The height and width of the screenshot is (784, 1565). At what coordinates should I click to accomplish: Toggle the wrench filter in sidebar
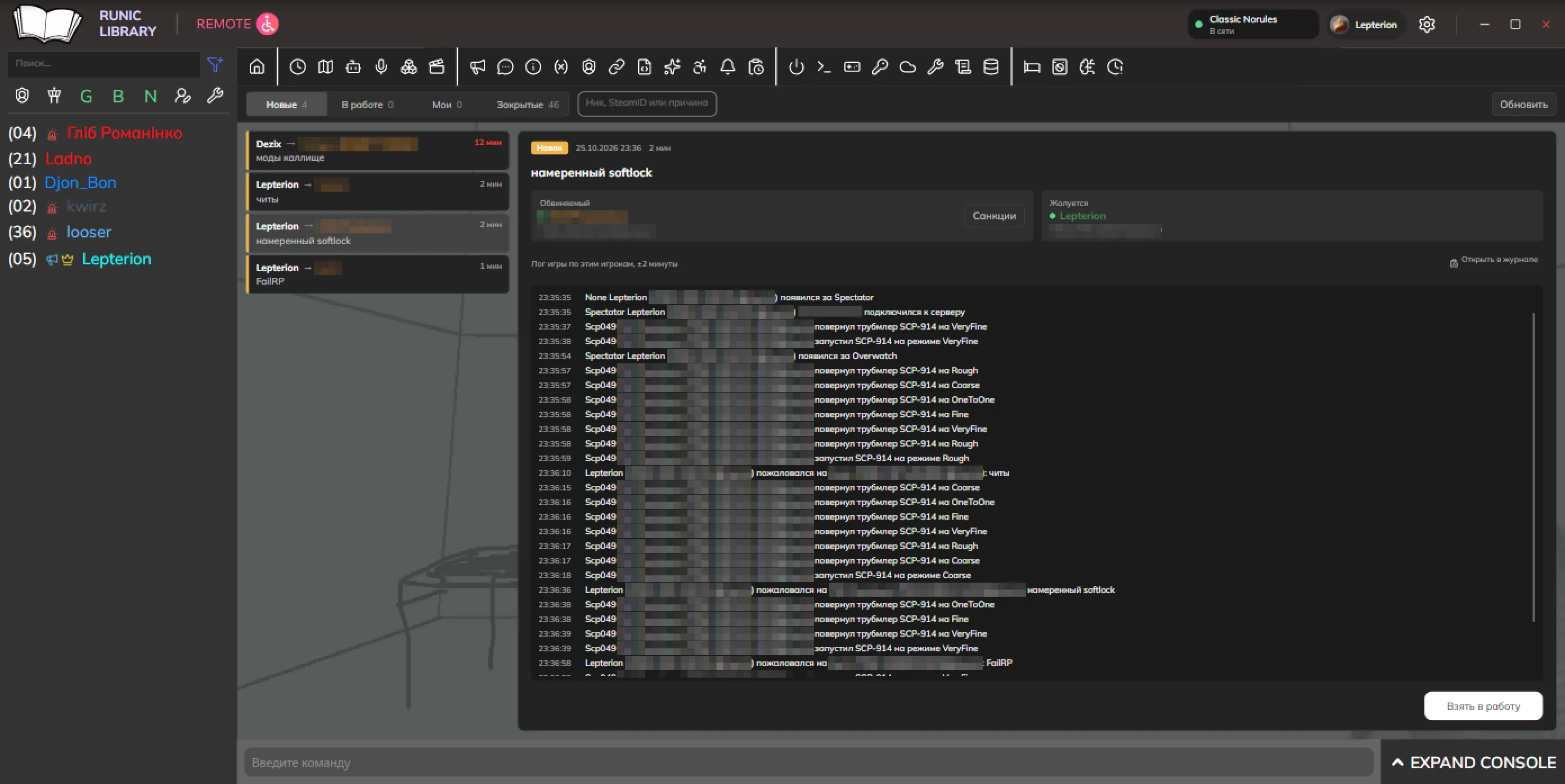[215, 96]
